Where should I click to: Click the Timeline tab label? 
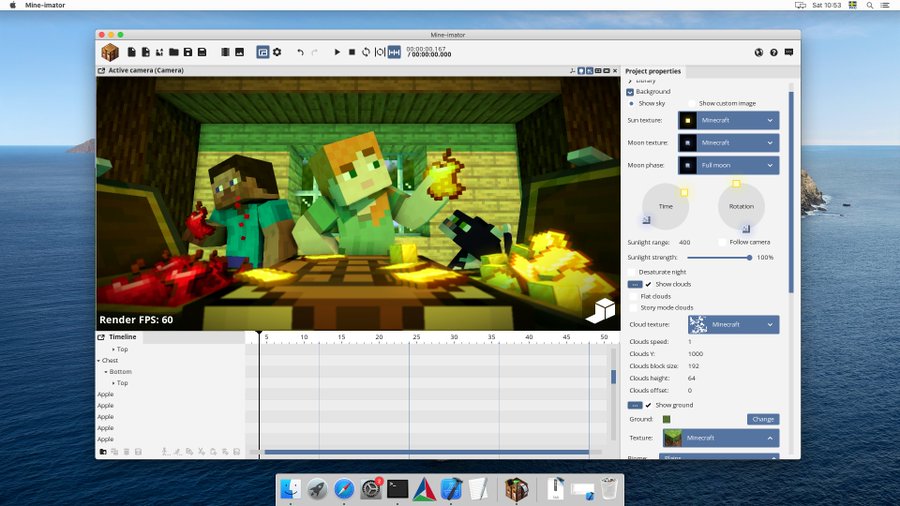click(x=122, y=337)
